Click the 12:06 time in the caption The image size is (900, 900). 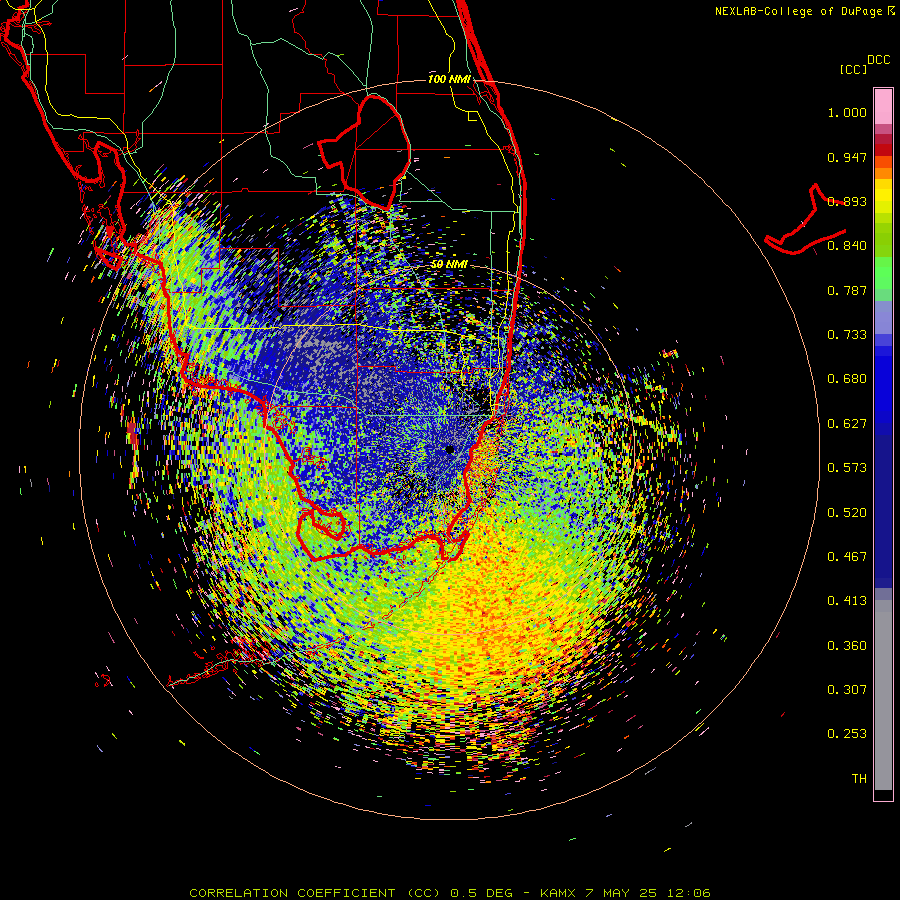tap(688, 893)
